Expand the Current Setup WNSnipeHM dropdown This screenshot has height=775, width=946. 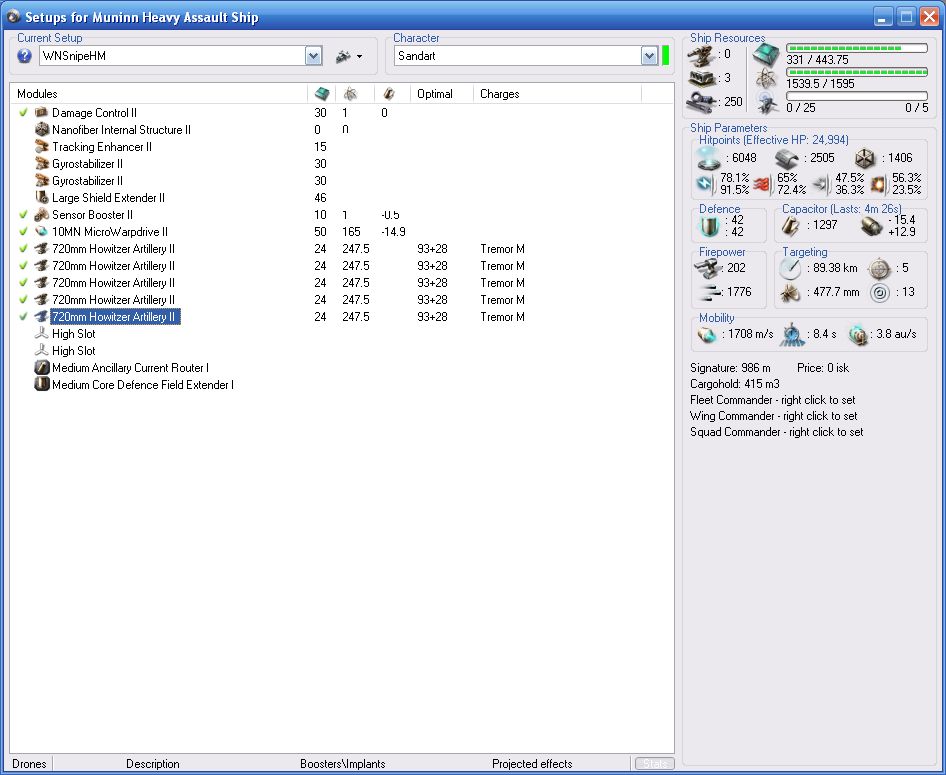click(x=313, y=56)
